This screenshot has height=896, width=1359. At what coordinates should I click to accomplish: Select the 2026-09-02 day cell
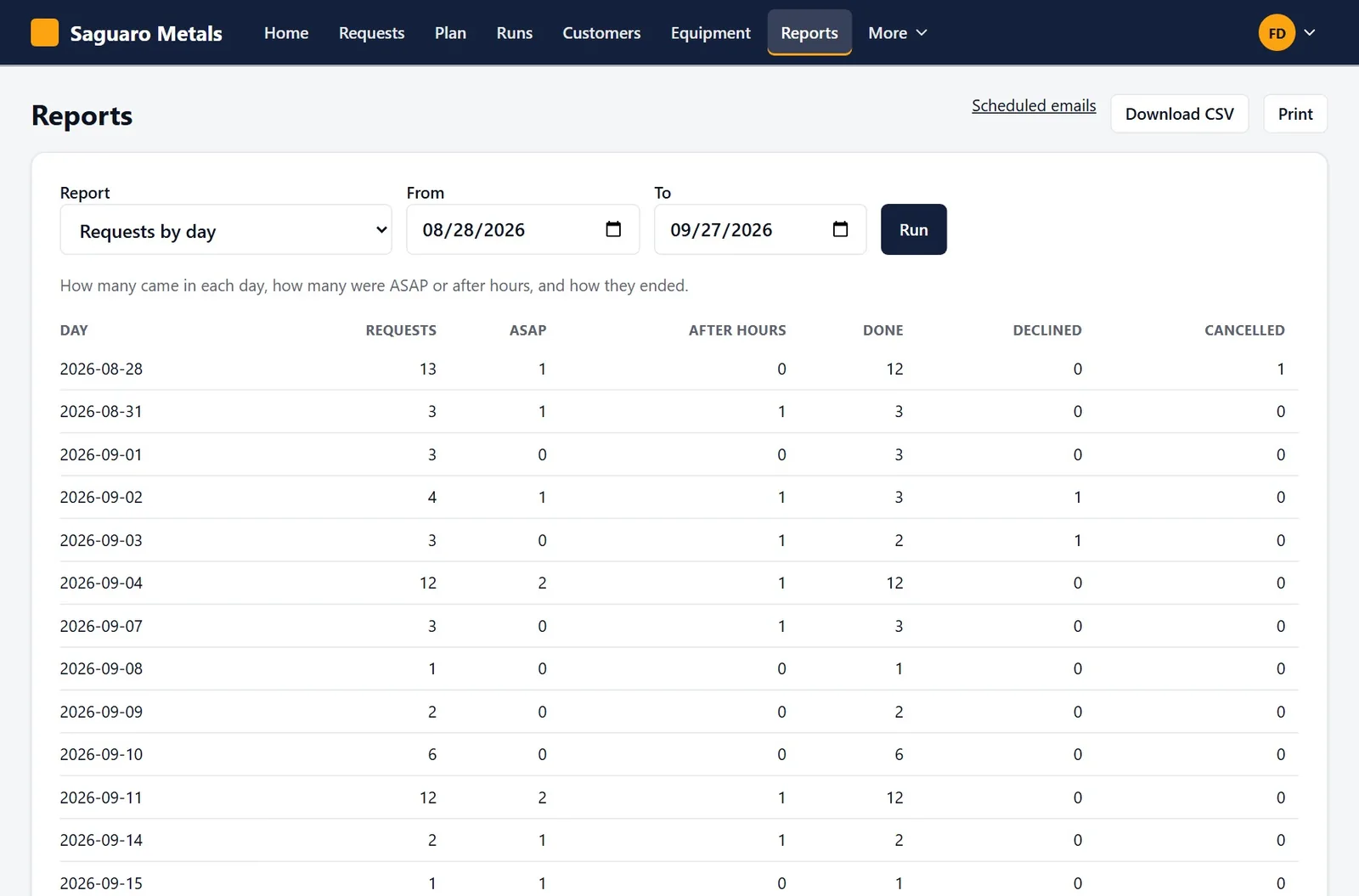(101, 498)
